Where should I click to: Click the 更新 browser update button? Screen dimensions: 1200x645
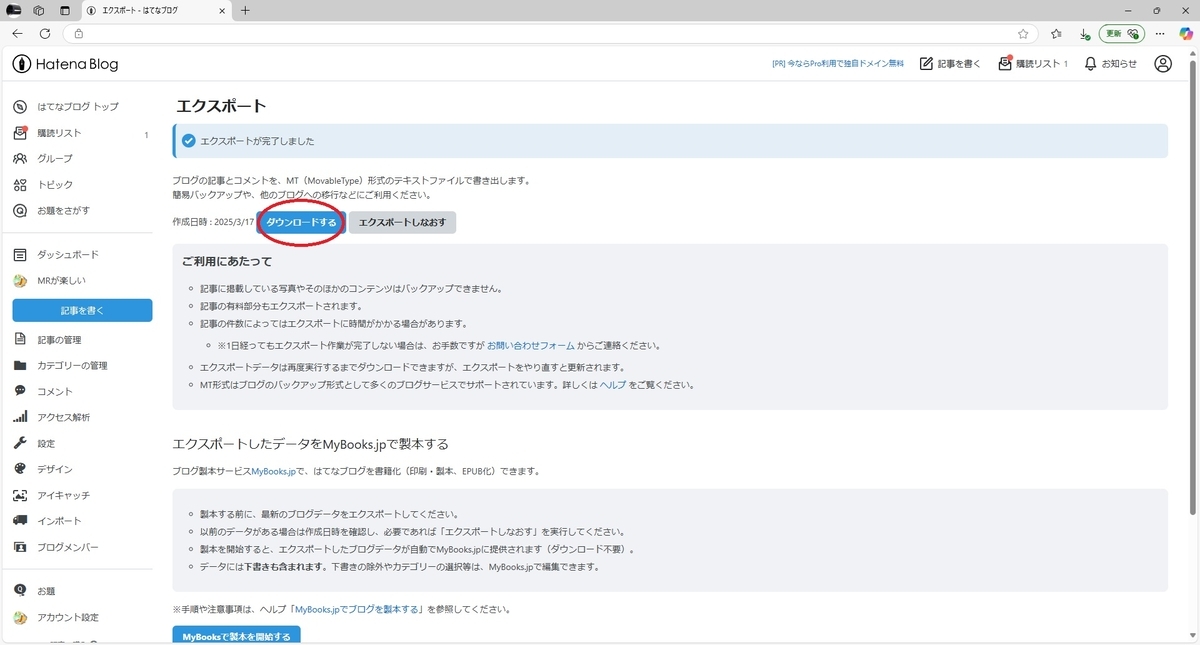1121,33
